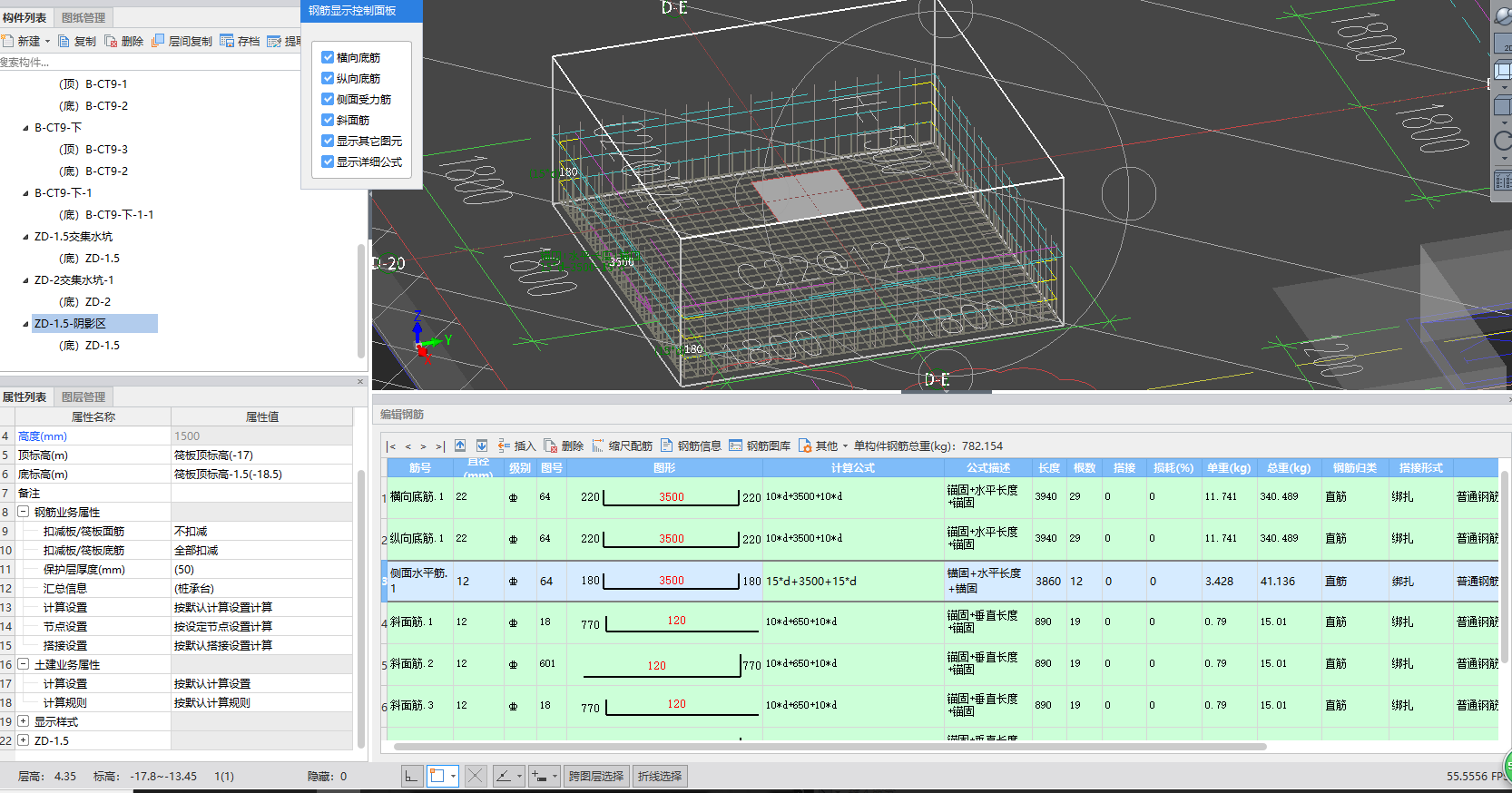Click the 删除 (Delete) icon in component list toolbar
This screenshot has height=793, width=1512.
(x=111, y=41)
